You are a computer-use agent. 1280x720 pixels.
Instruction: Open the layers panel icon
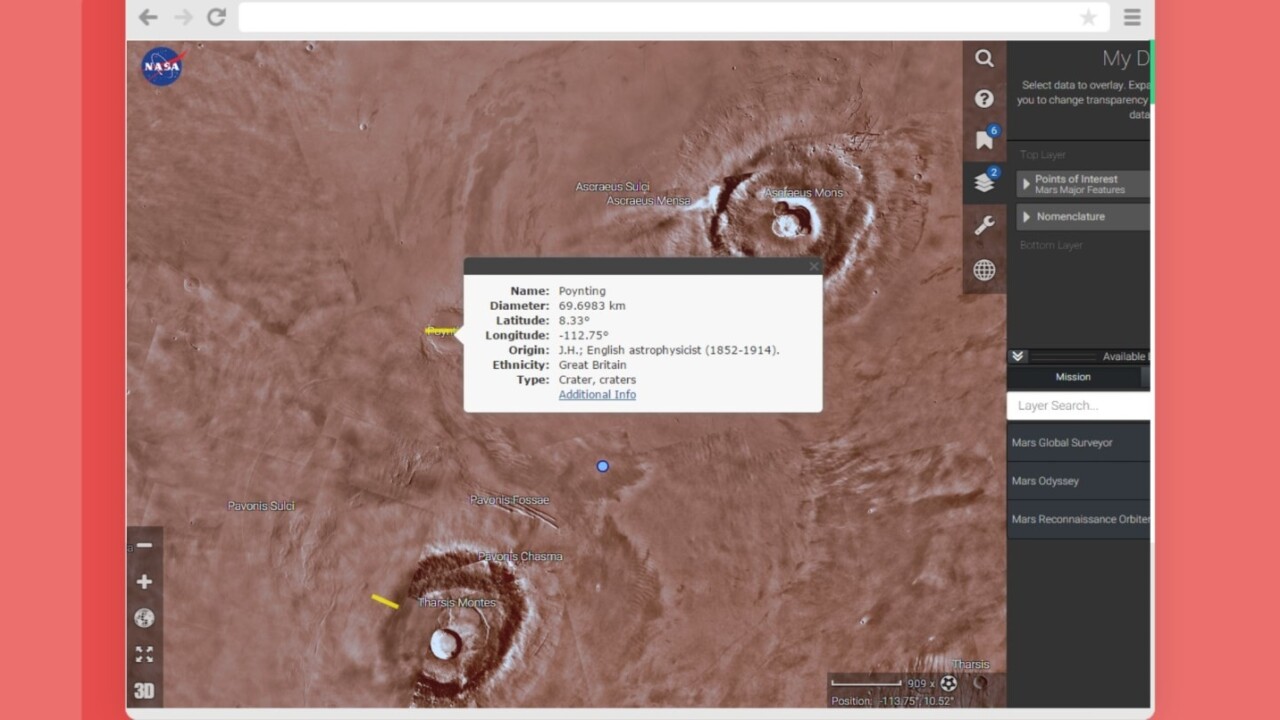point(984,182)
